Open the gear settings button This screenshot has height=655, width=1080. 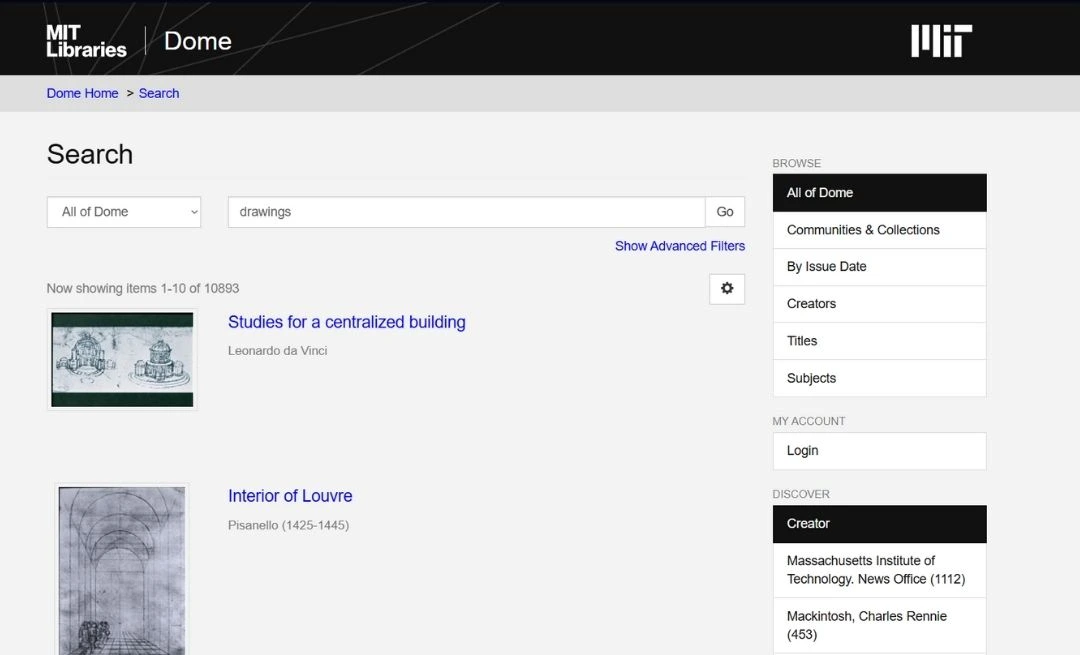(x=727, y=288)
